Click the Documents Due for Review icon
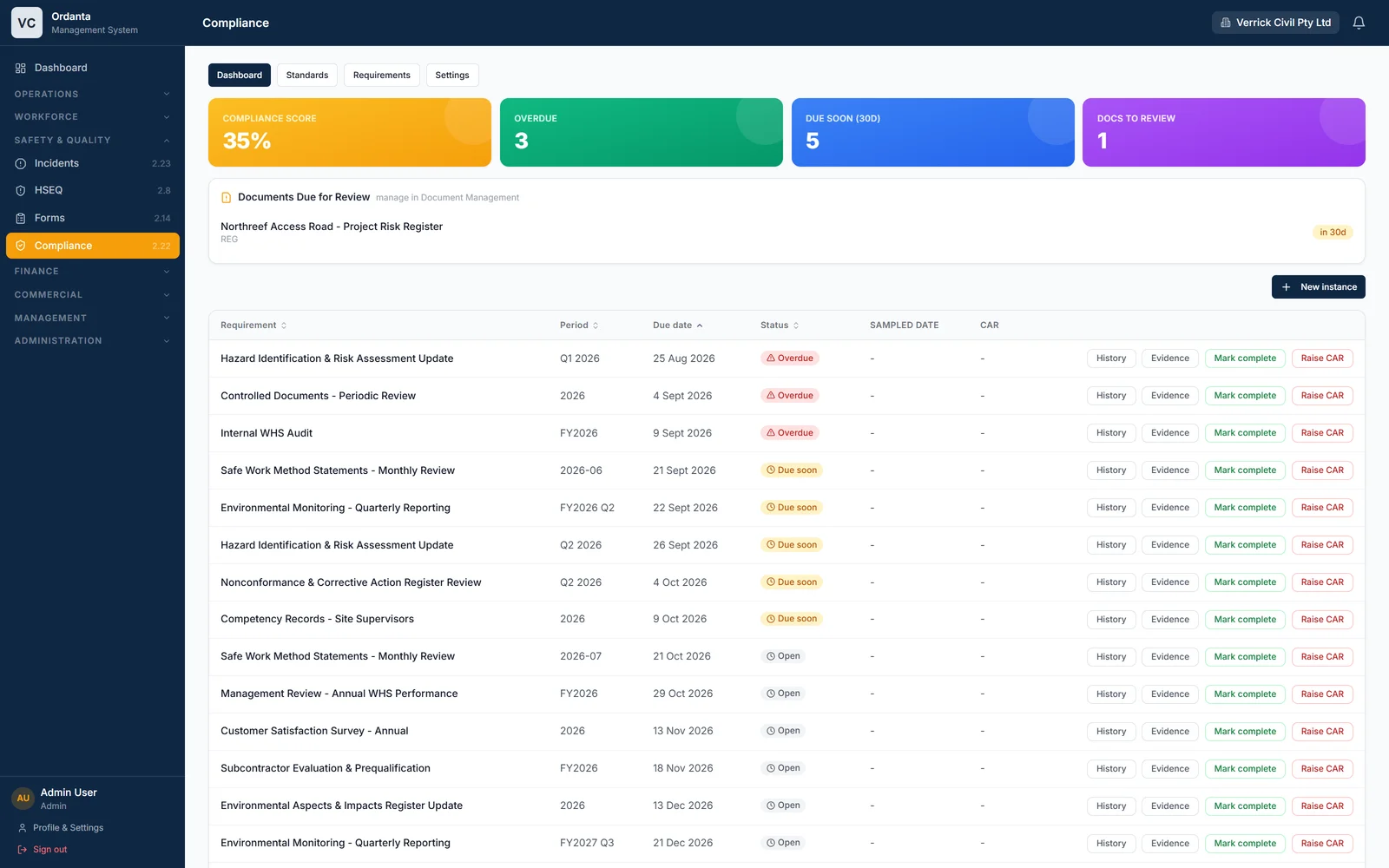 (227, 198)
